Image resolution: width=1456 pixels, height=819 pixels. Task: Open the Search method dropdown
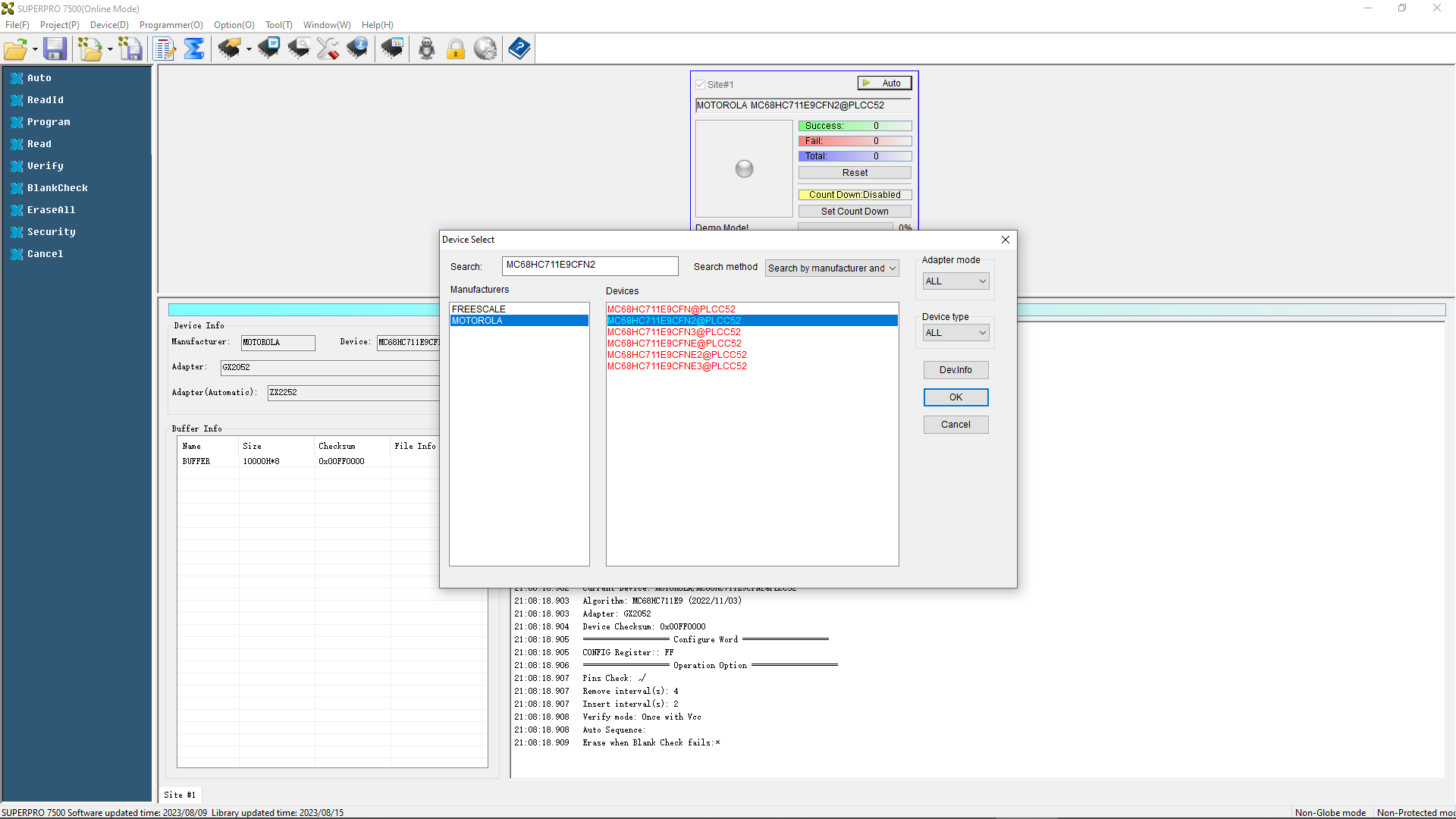832,268
